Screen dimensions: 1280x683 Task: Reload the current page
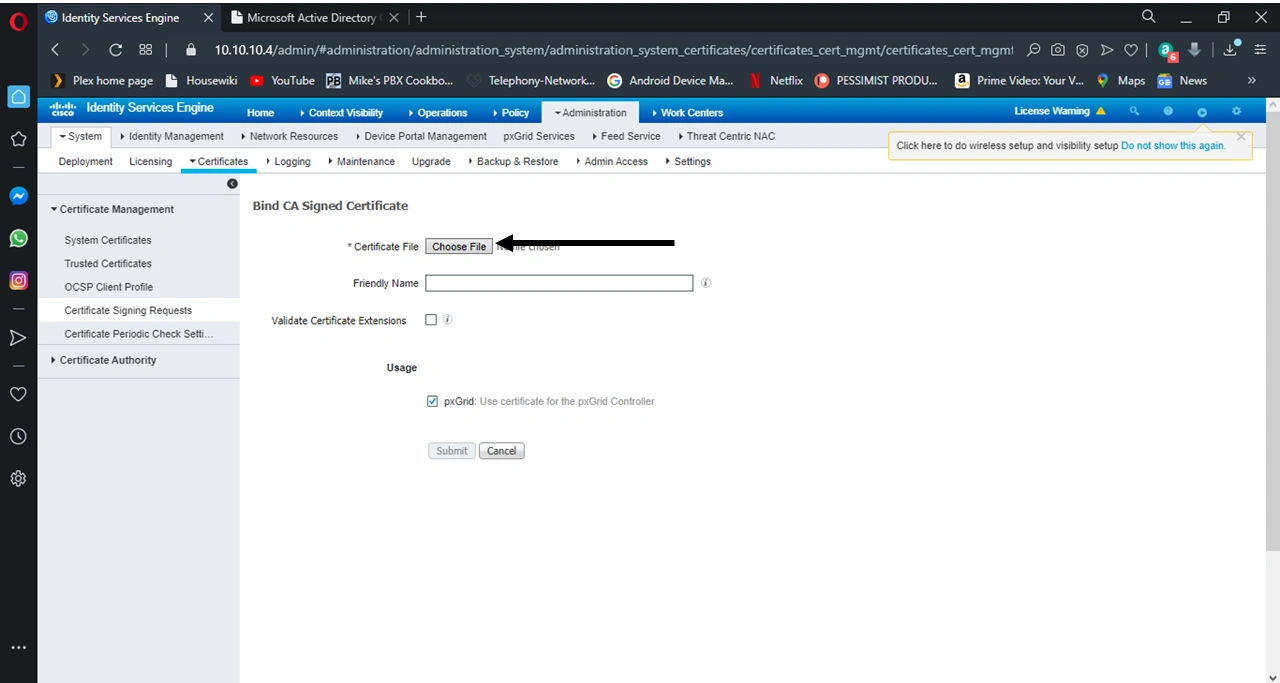pos(115,49)
